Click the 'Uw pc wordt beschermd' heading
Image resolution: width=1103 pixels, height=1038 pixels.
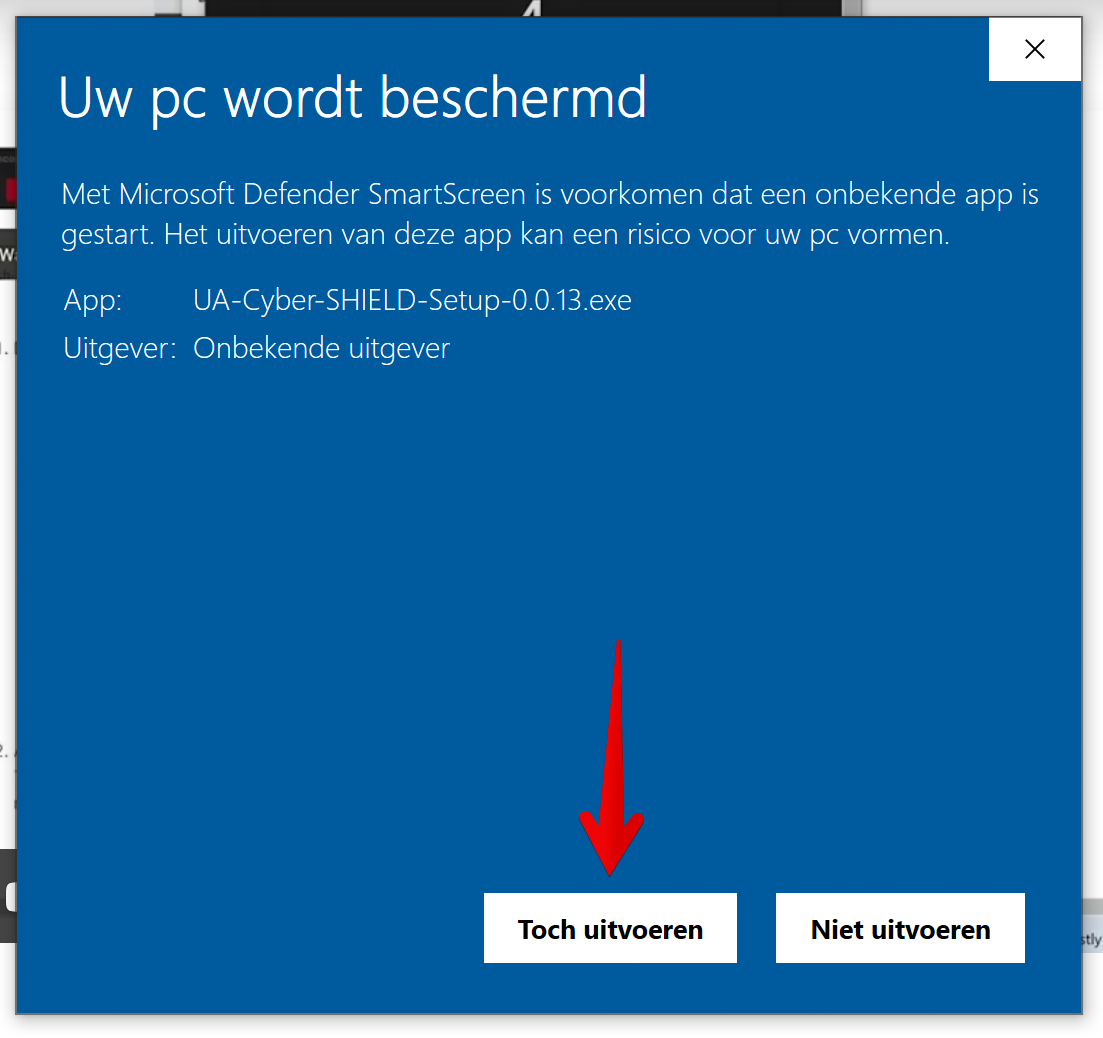click(x=352, y=98)
